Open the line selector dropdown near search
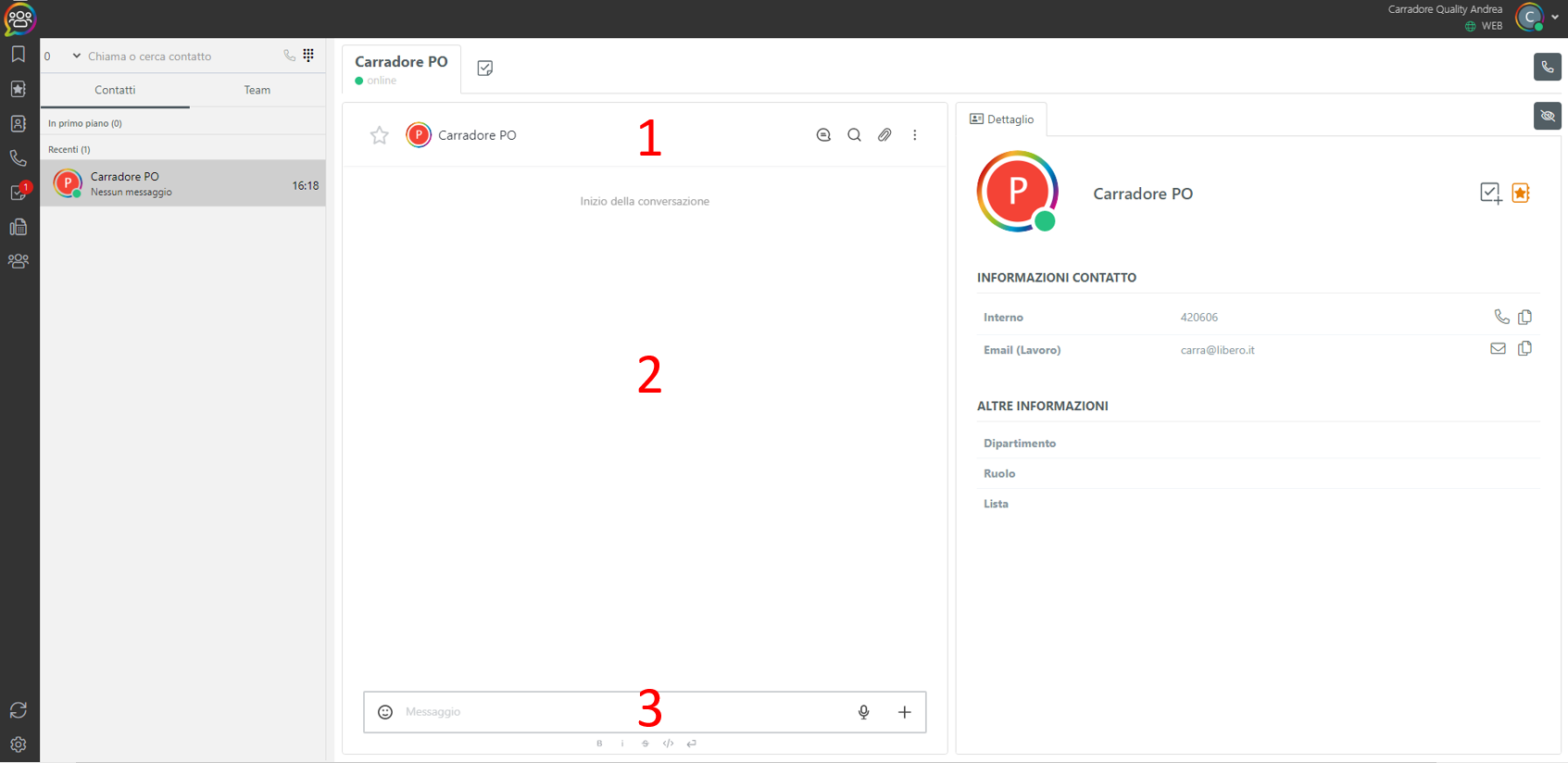1568x763 pixels. (x=76, y=56)
